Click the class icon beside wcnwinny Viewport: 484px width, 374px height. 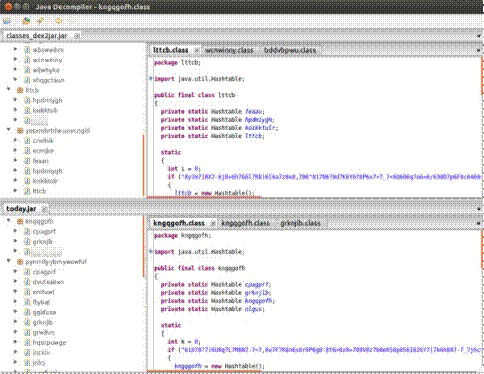pyautogui.click(x=27, y=60)
